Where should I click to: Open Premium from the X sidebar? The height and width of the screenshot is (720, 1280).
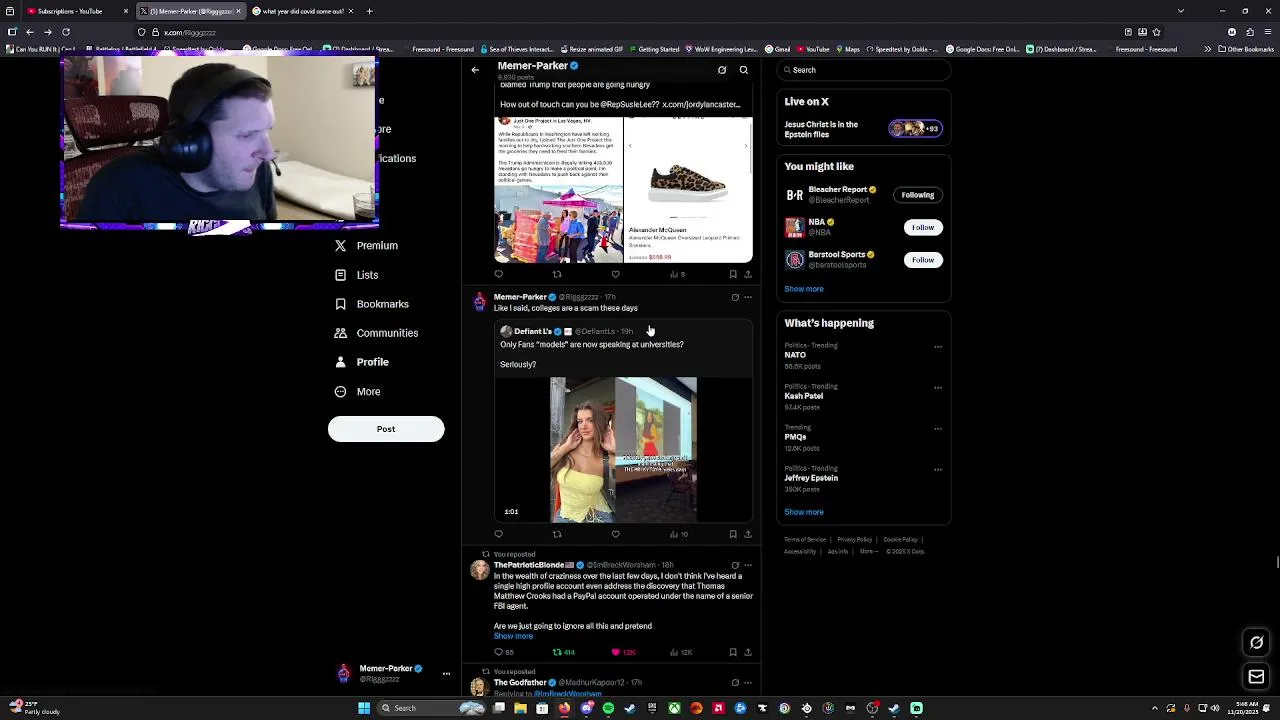click(x=366, y=245)
